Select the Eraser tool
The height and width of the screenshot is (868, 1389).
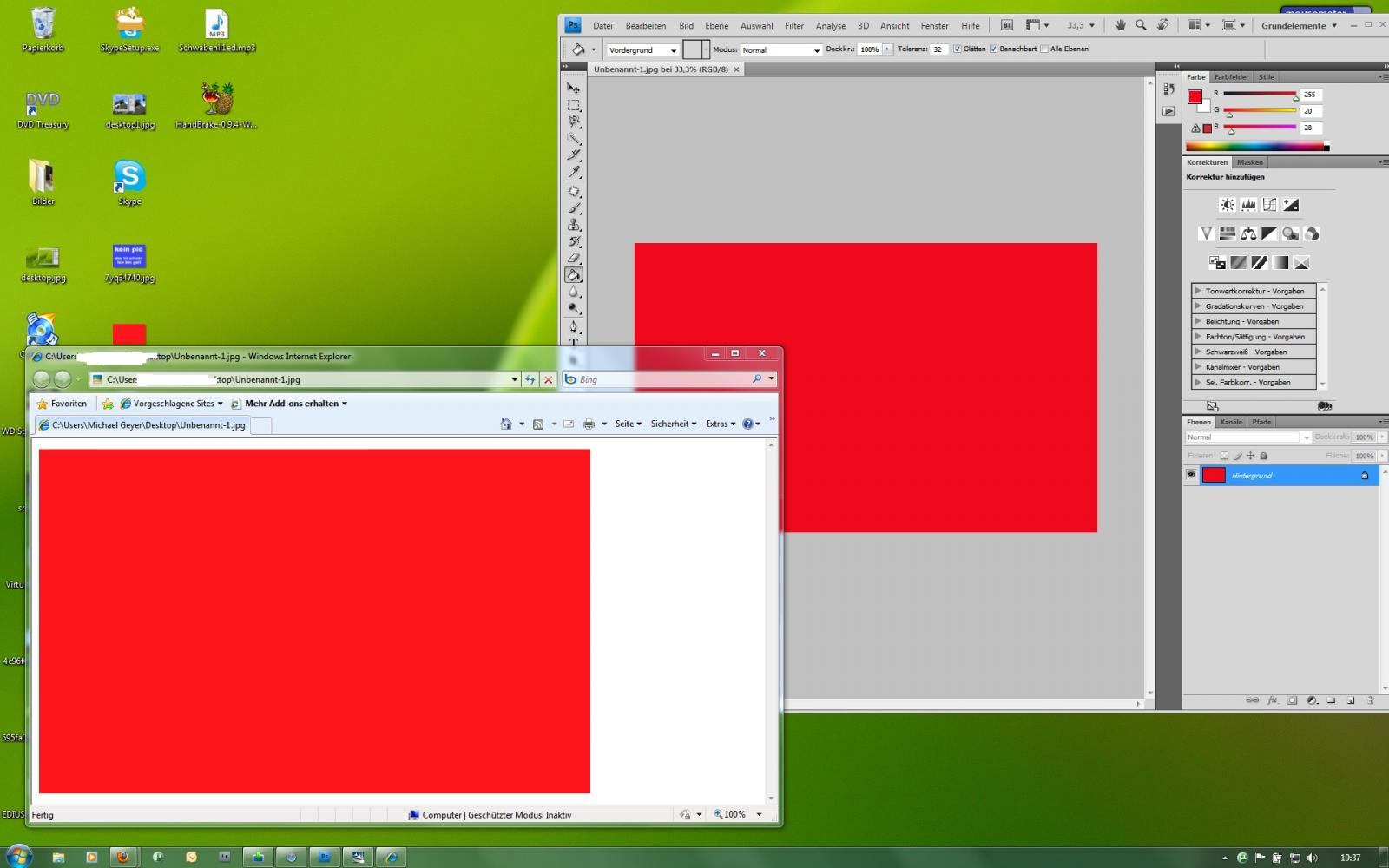pos(574,258)
